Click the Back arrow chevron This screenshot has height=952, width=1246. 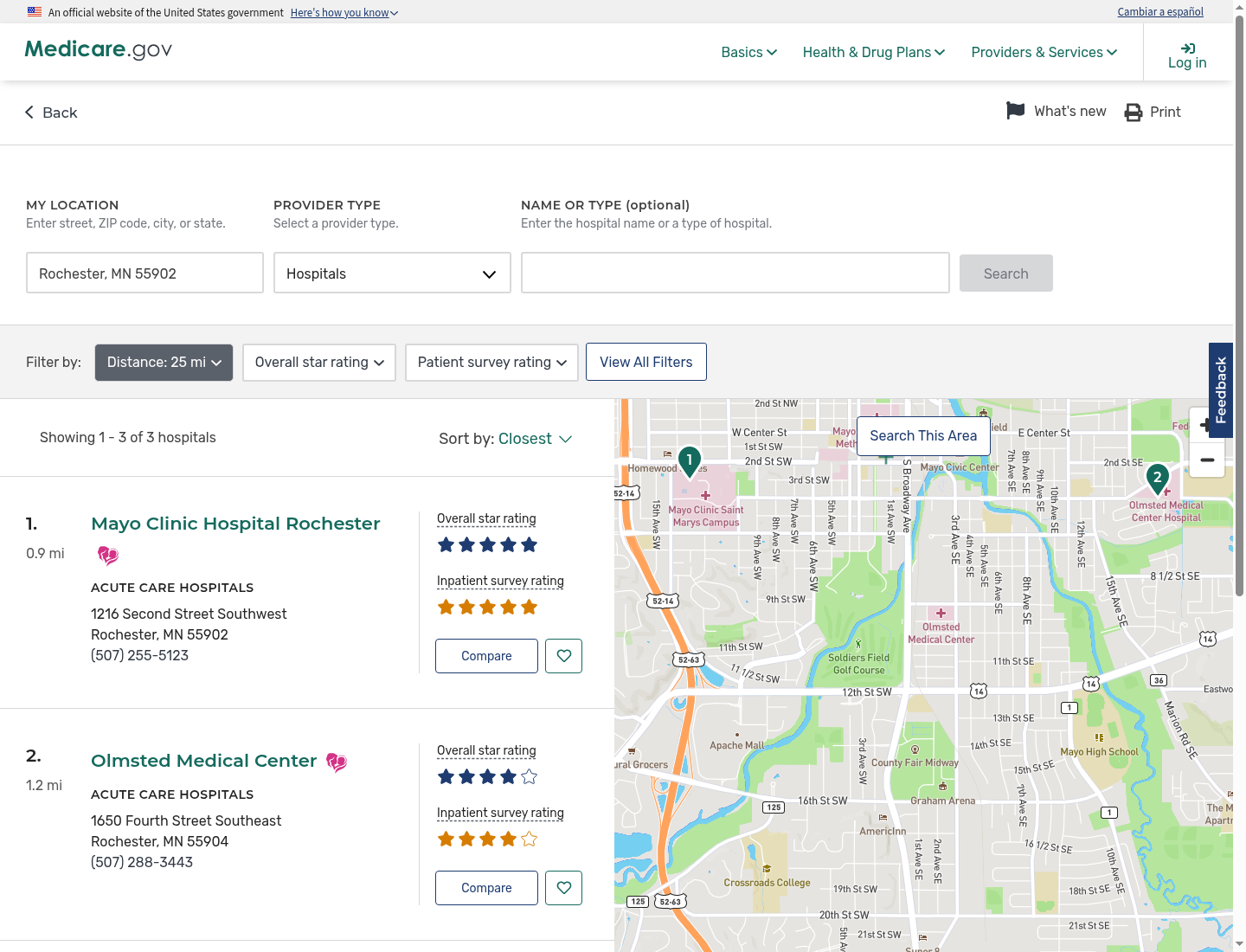[x=29, y=113]
